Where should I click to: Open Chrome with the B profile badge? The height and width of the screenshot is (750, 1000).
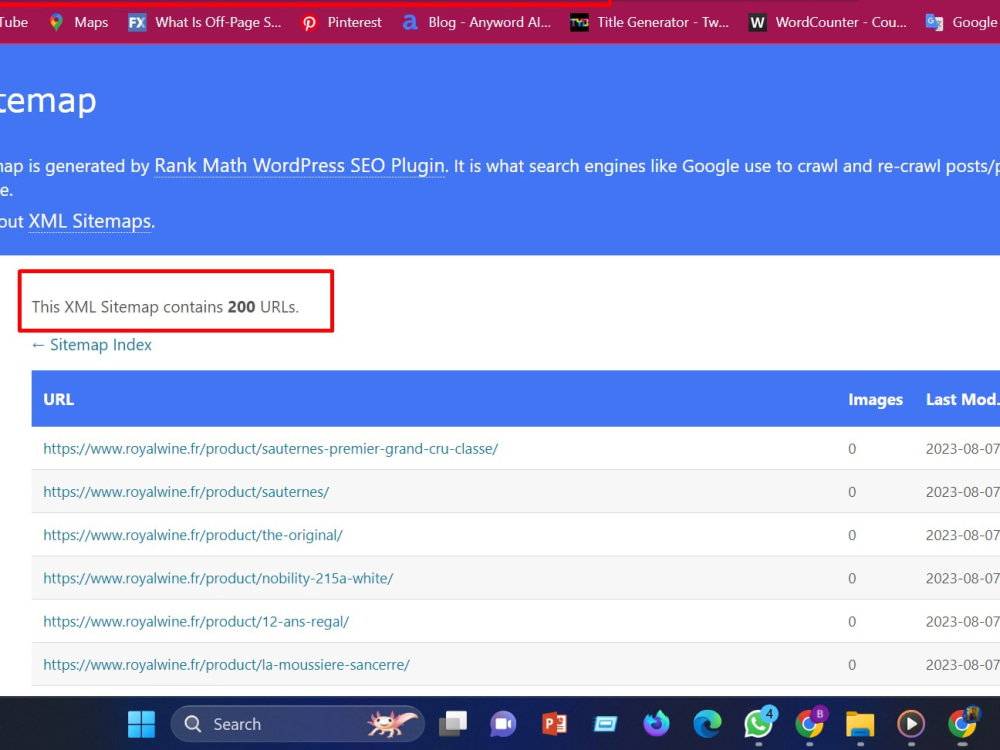coord(810,723)
